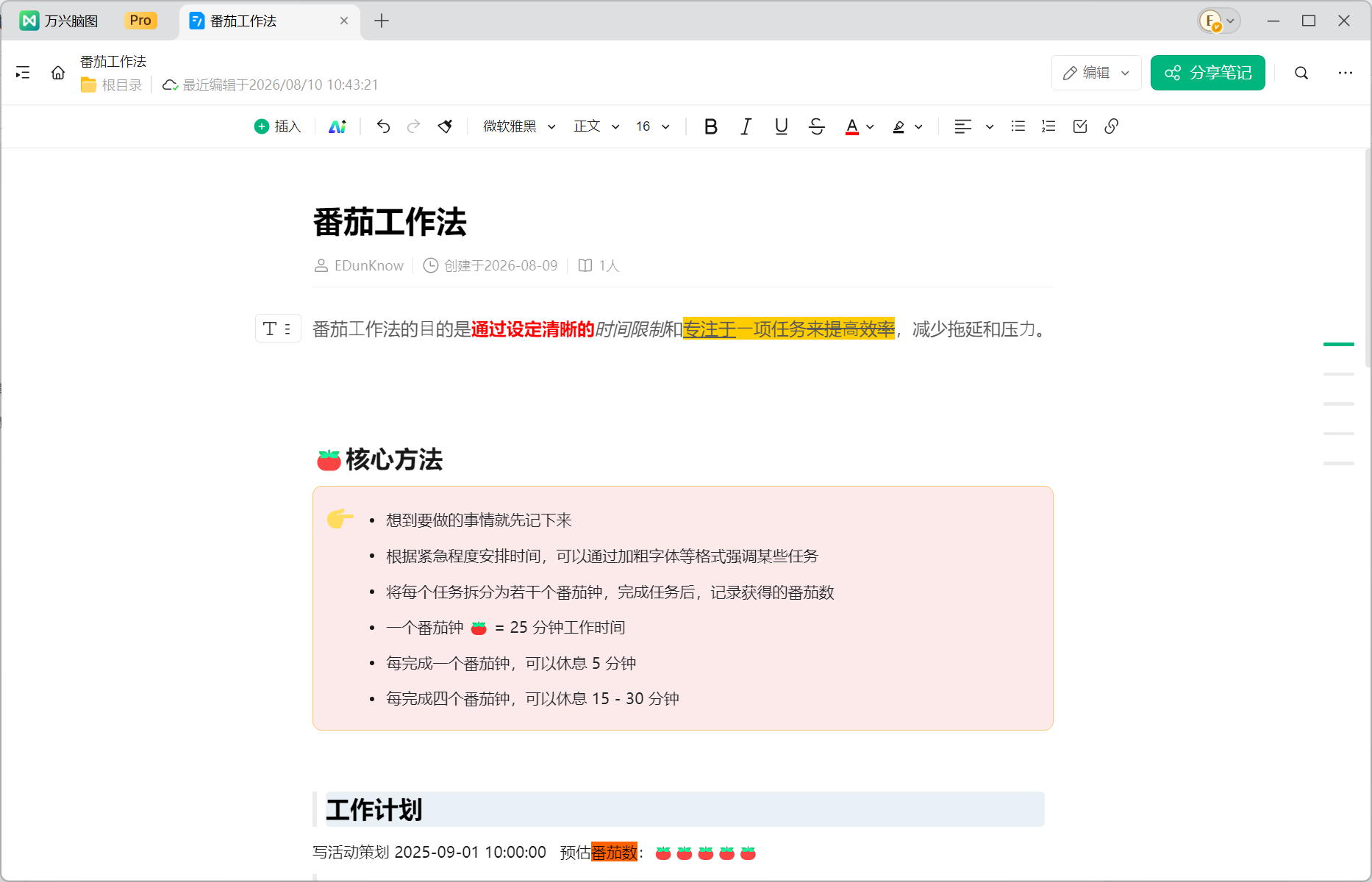Open the 微软雅黑 font family dropdown
Image resolution: width=1372 pixels, height=882 pixels.
pos(519,126)
